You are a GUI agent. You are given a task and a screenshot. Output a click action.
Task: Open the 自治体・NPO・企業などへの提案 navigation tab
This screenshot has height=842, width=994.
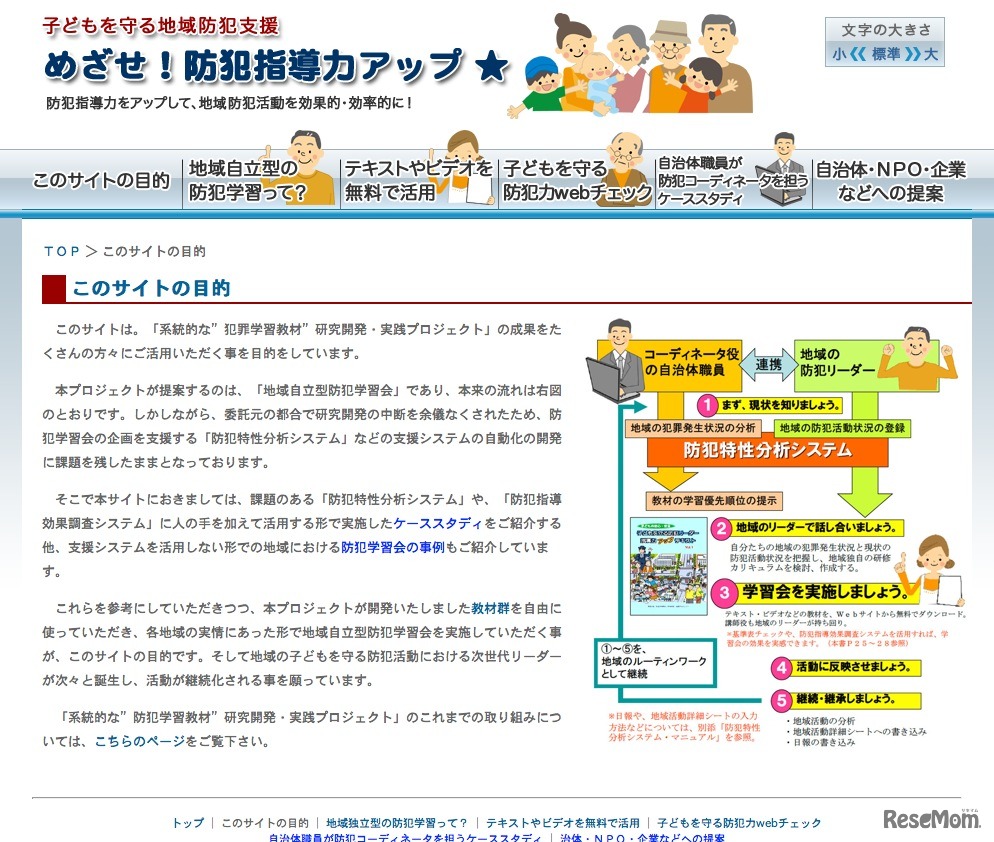tap(891, 180)
